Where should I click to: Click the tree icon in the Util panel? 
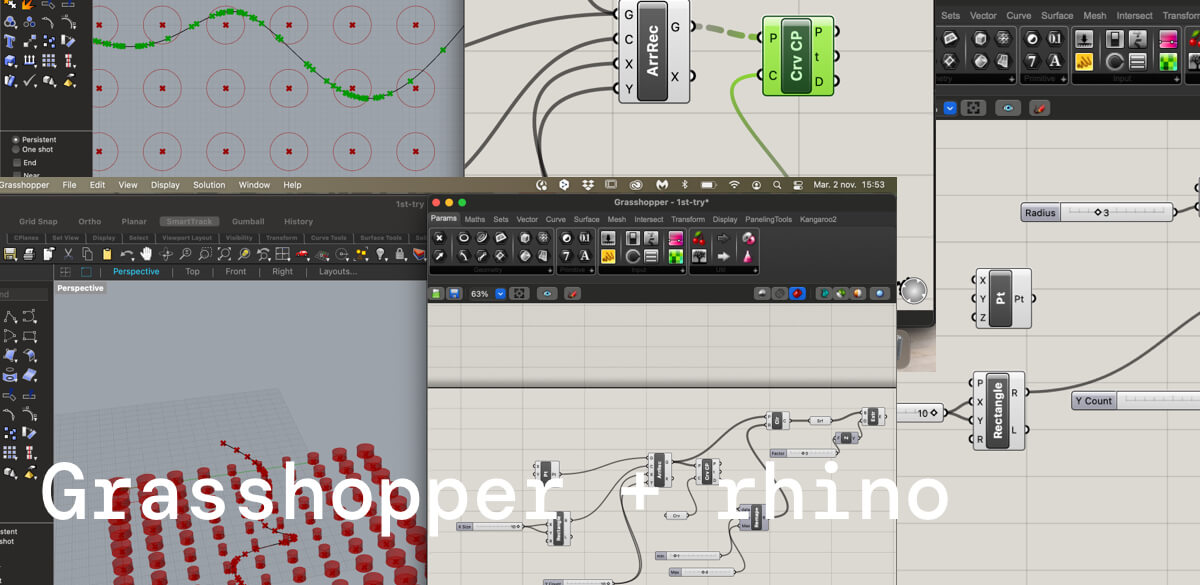point(698,256)
